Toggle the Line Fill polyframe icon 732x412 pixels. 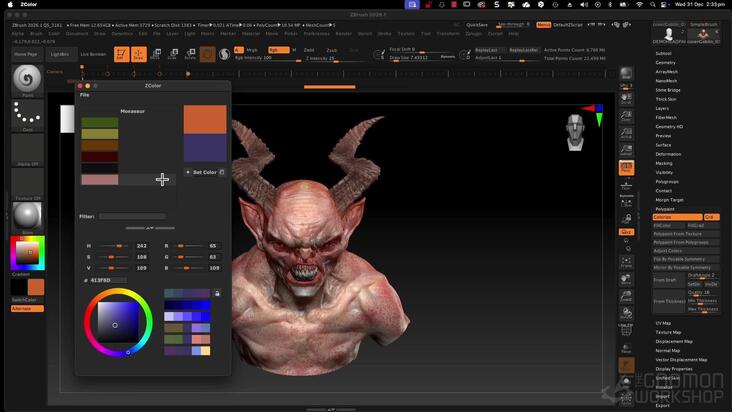[626, 329]
